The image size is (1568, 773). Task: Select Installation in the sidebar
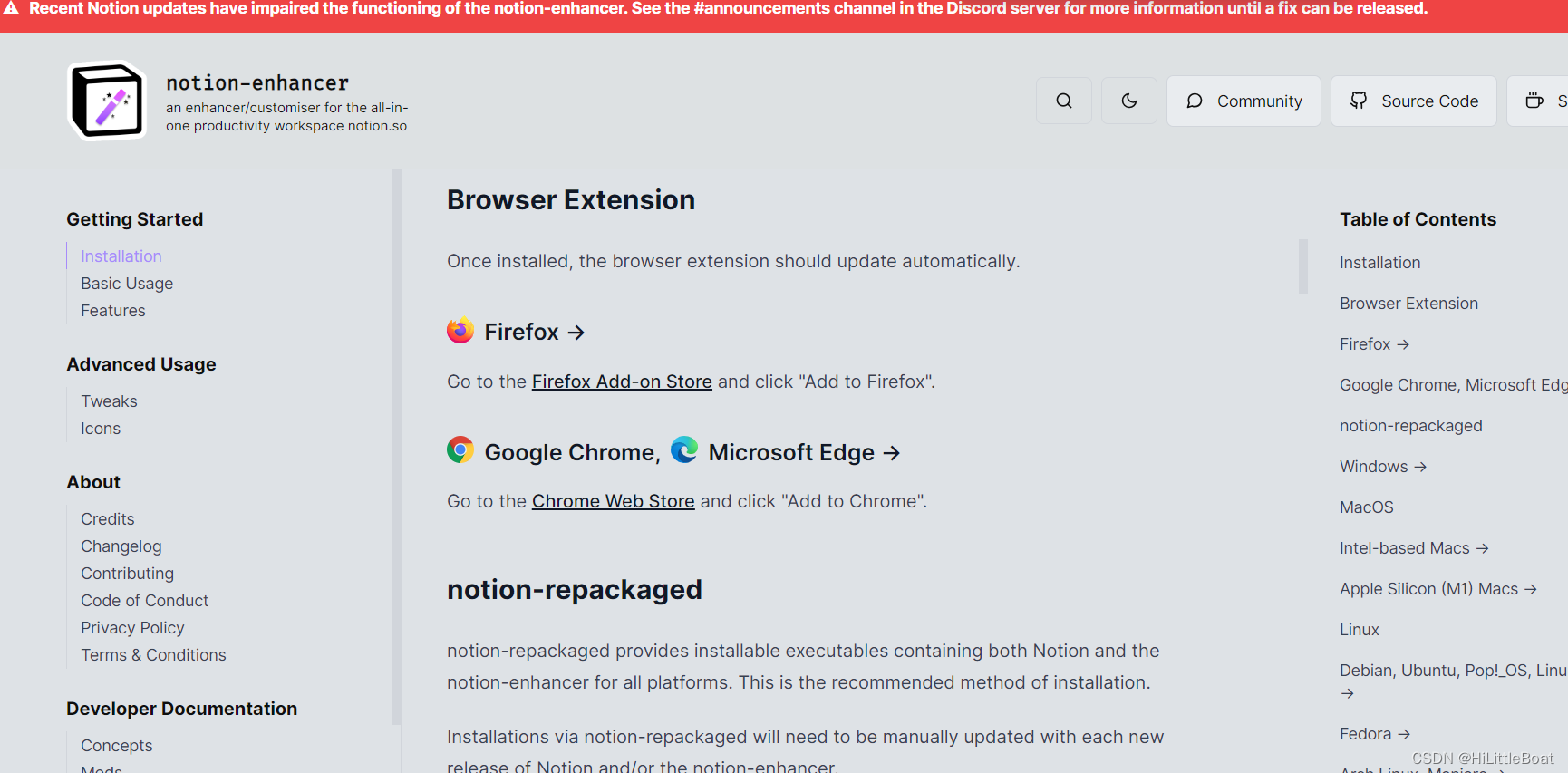121,256
